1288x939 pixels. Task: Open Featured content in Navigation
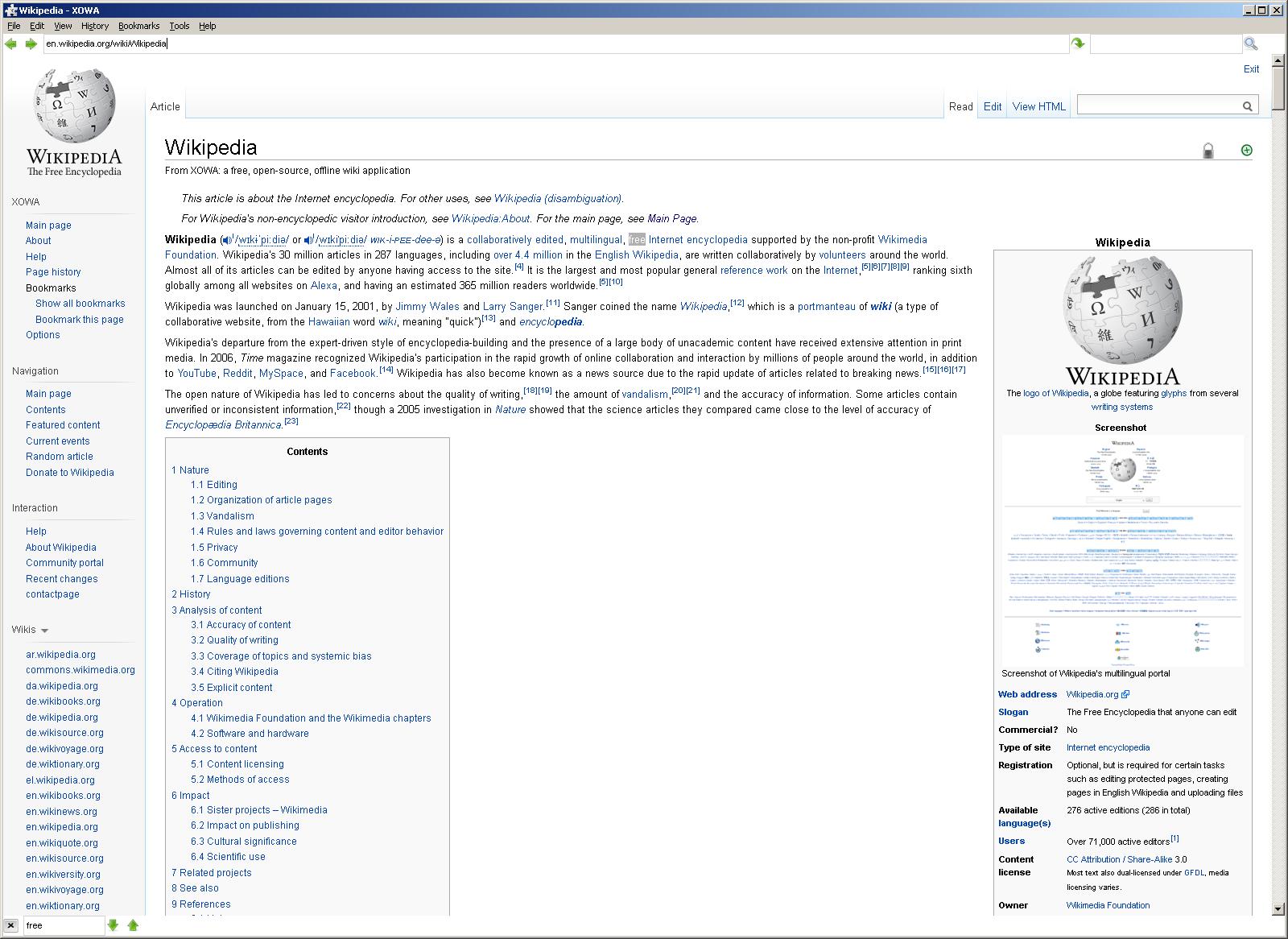63,425
